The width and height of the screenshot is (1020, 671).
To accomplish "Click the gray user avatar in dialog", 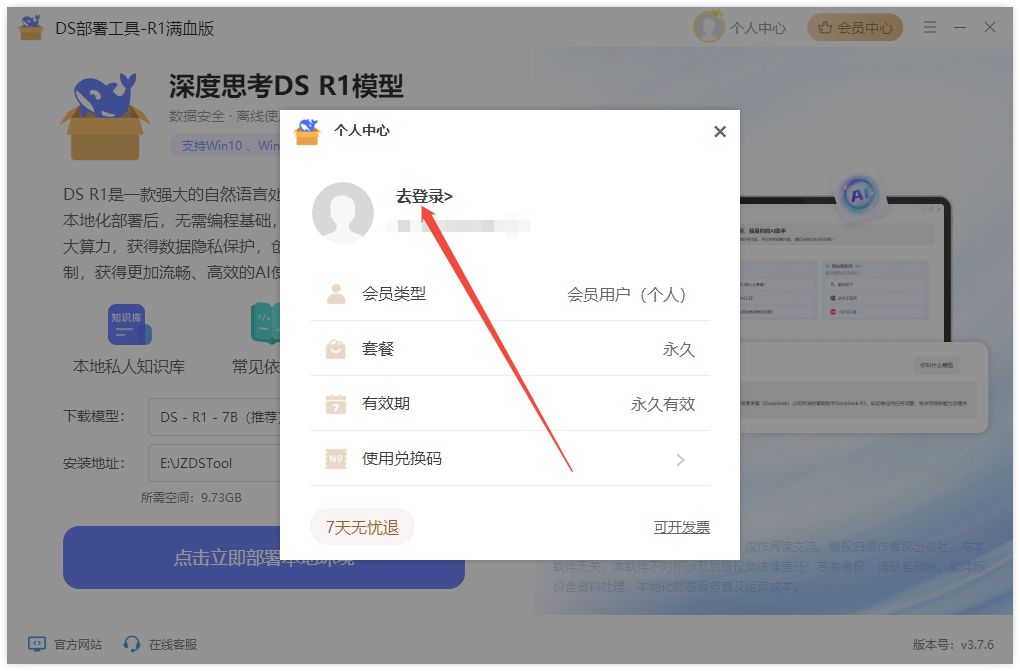I will [343, 212].
